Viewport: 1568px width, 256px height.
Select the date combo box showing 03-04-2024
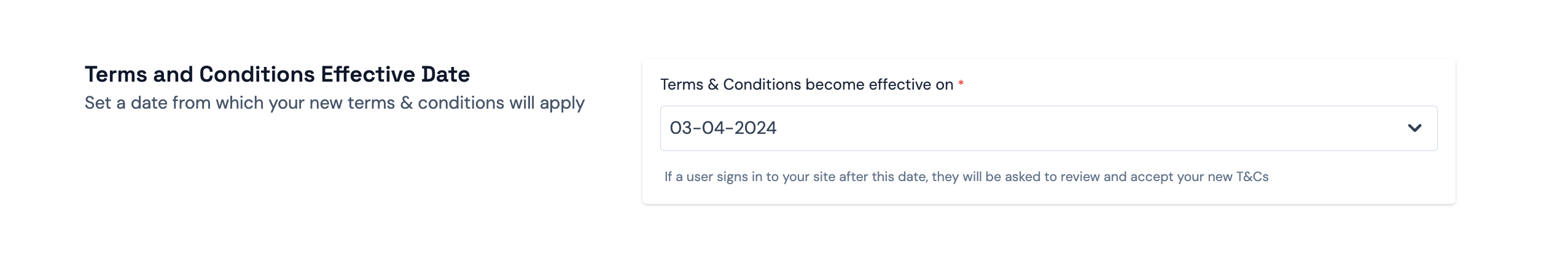pos(1048,128)
